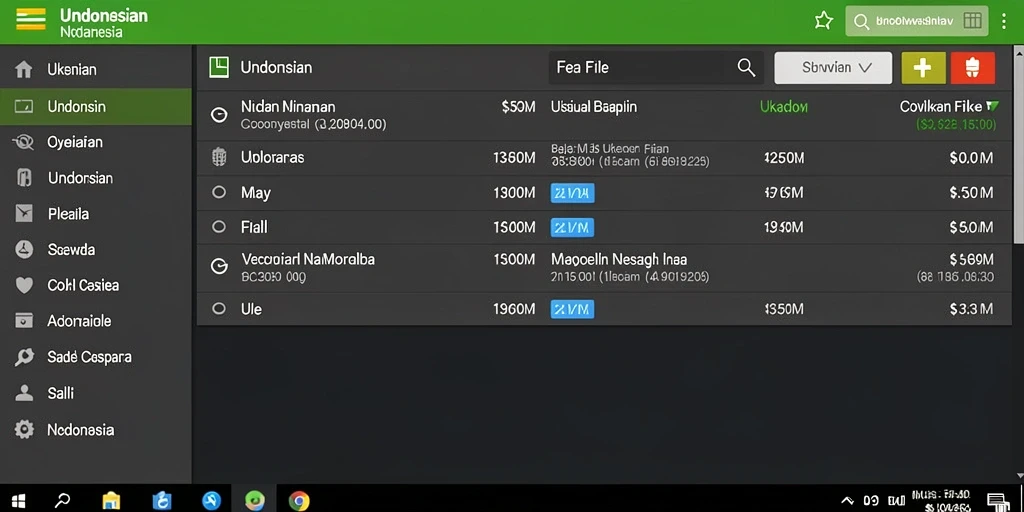Open Chrome from the taskbar

(x=299, y=501)
